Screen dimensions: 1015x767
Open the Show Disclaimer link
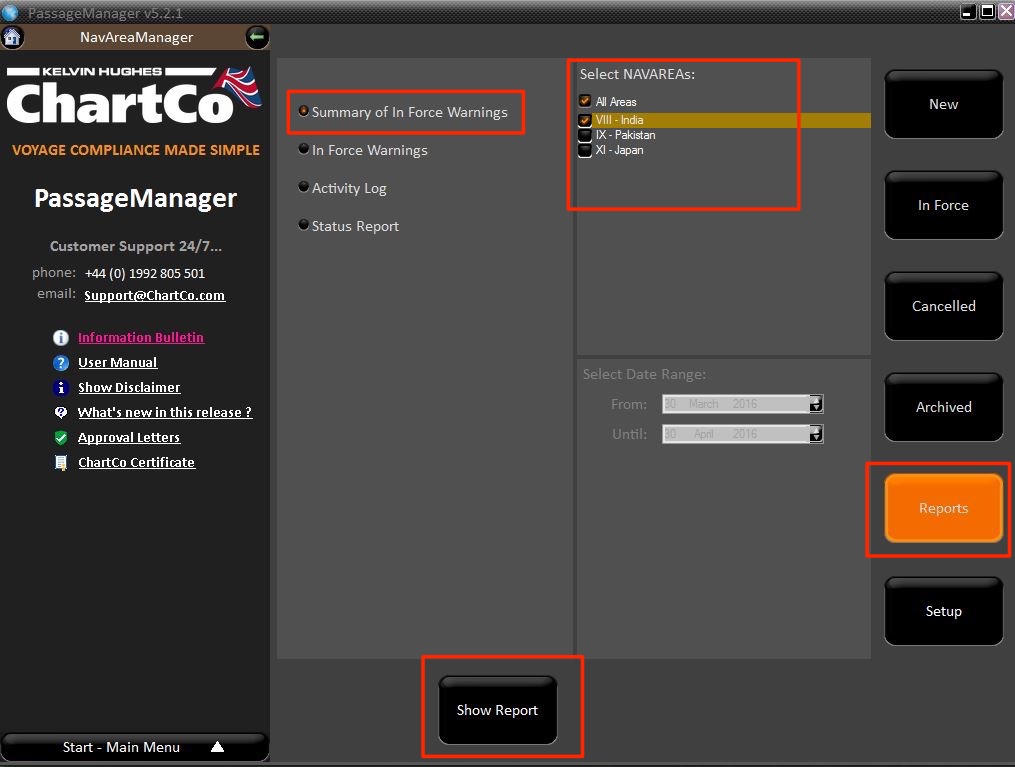(129, 388)
